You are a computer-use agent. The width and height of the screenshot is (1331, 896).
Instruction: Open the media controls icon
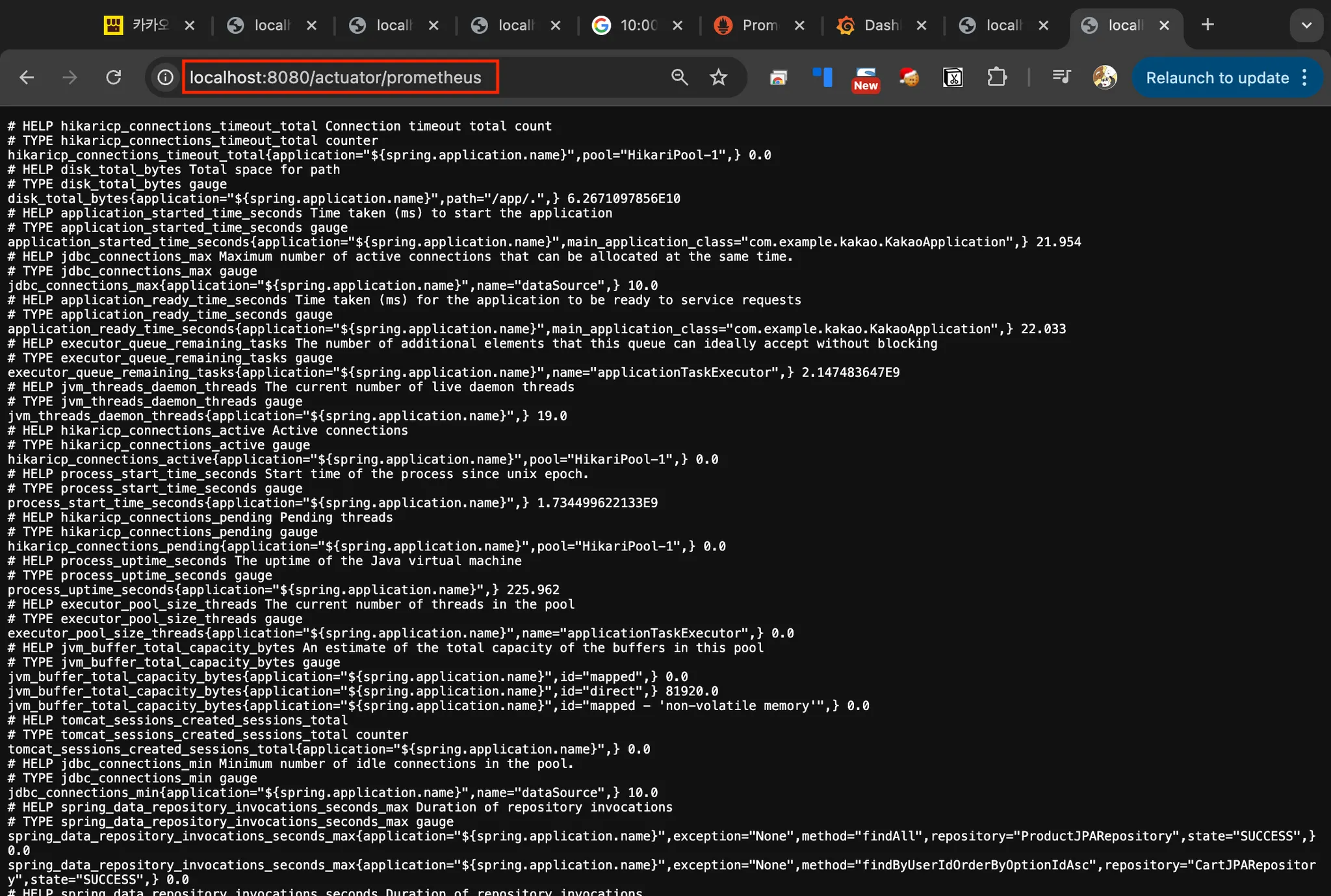pos(1061,77)
